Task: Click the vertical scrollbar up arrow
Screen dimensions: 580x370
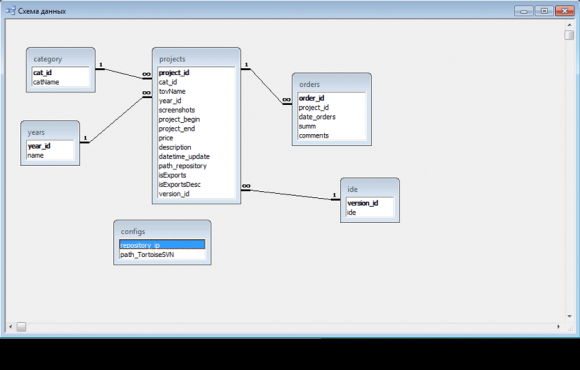Action: click(569, 25)
